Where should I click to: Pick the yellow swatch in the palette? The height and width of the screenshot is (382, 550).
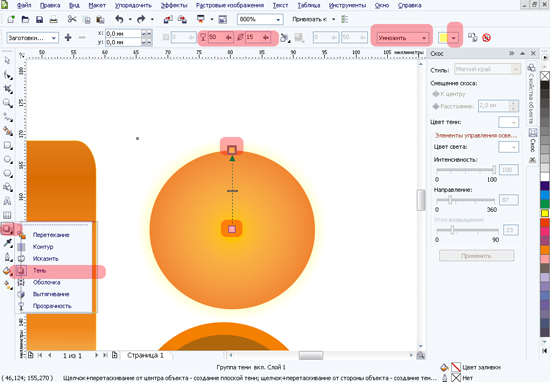click(545, 213)
